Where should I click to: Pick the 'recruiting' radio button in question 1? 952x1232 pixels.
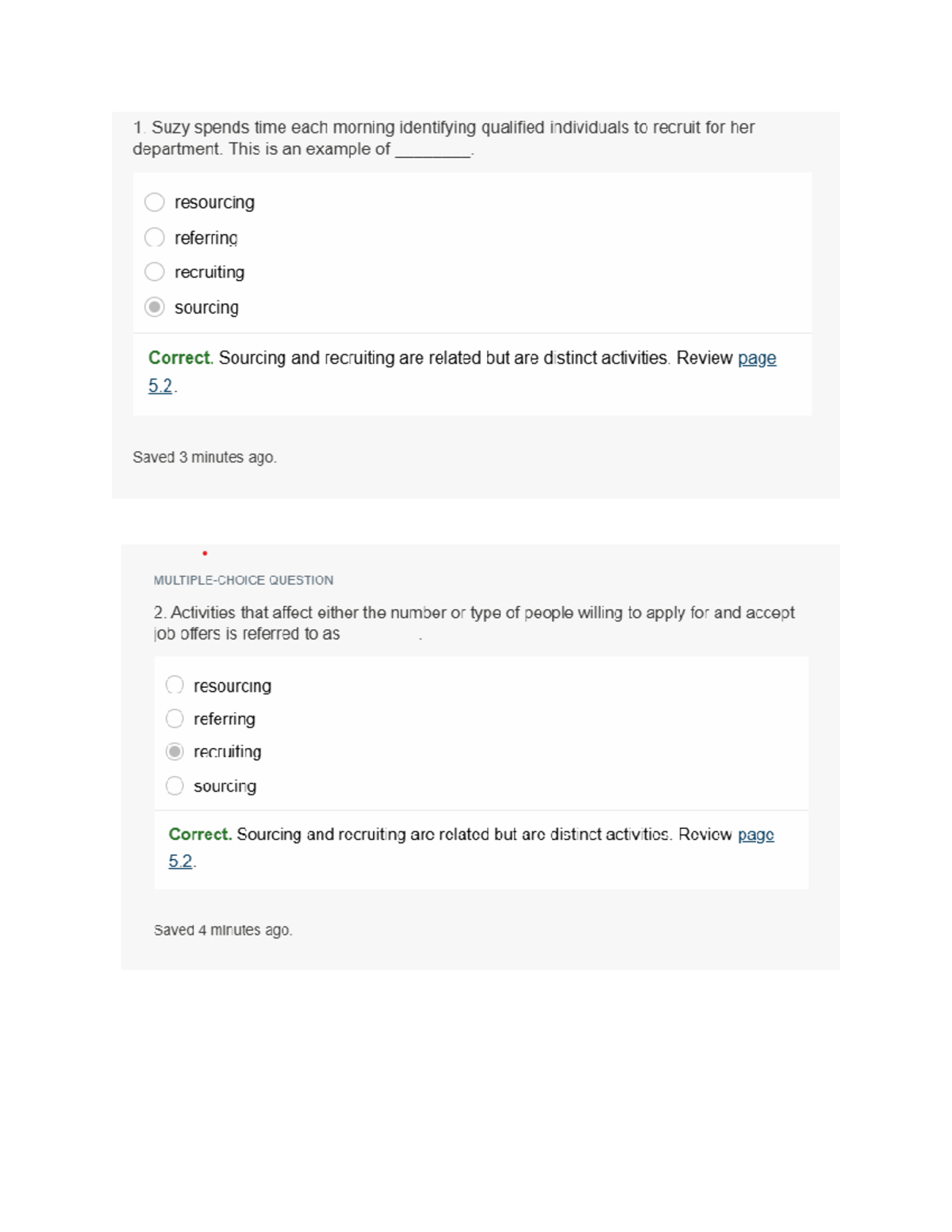click(155, 272)
